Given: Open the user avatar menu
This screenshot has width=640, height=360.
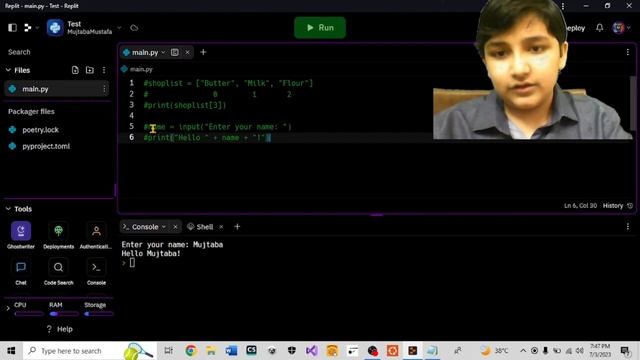Looking at the screenshot, I should pos(618,28).
